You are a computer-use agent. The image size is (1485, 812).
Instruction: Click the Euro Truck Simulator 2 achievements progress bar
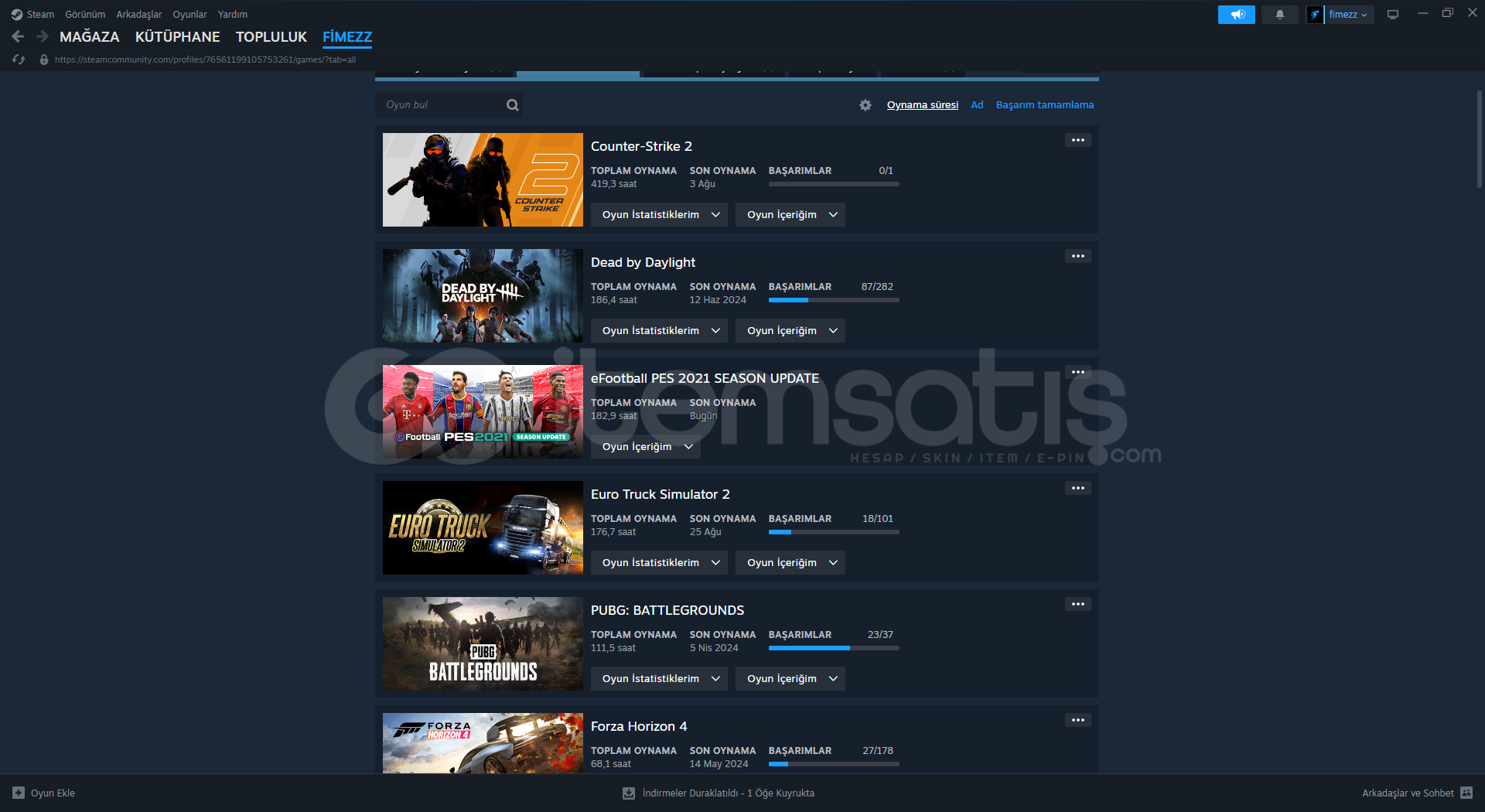pos(834,532)
